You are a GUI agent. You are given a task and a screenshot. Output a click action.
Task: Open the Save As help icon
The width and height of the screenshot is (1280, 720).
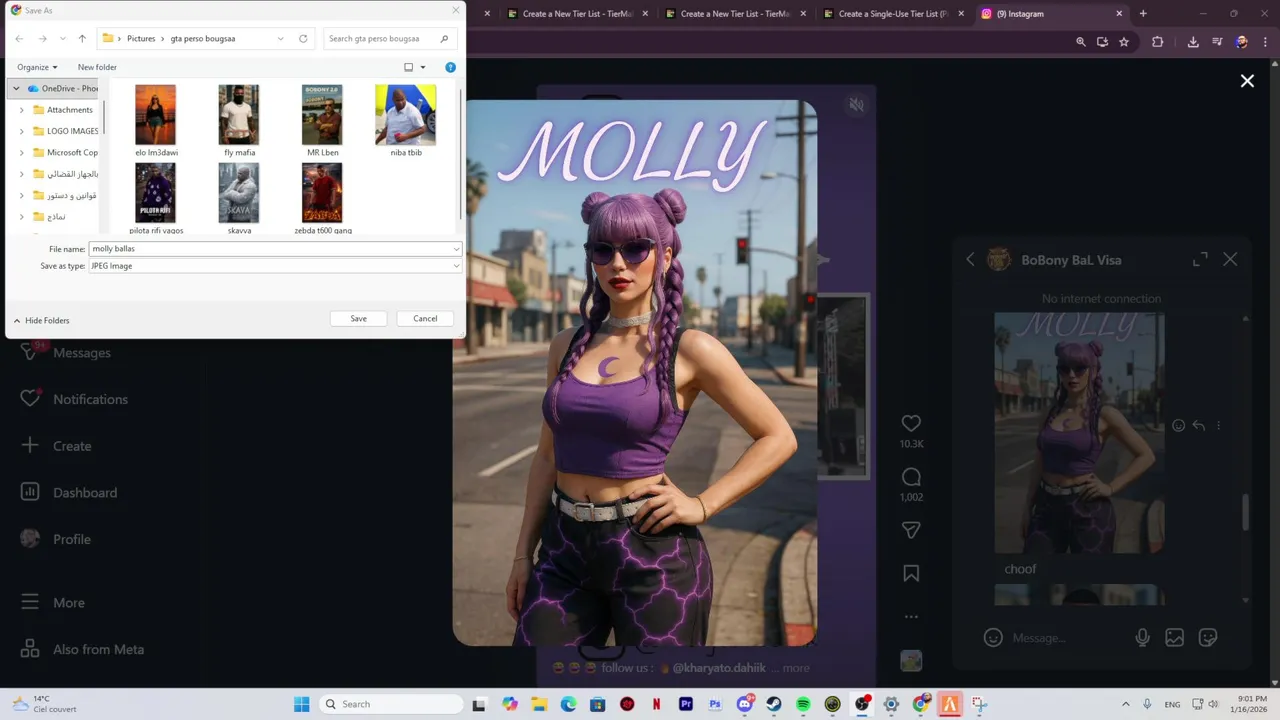tap(450, 67)
